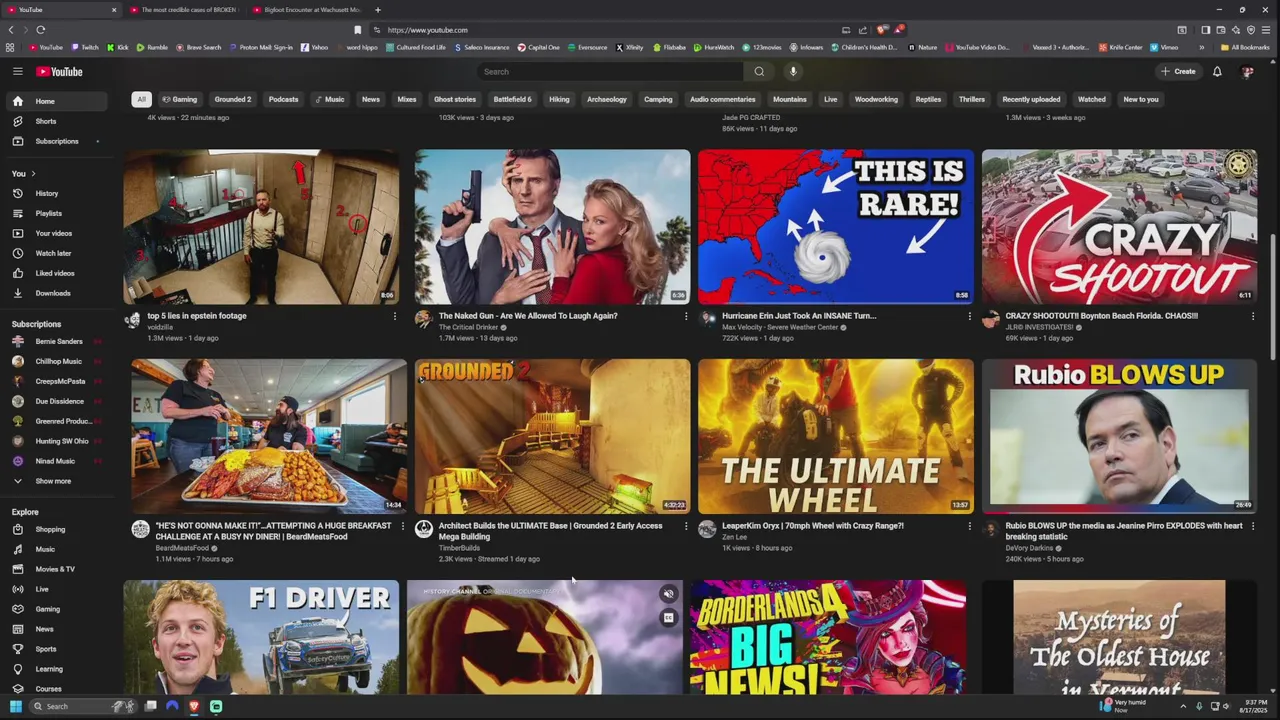The width and height of the screenshot is (1280, 720).
Task: Open Rubio BLOWS UP video thumbnail
Action: 1119,436
